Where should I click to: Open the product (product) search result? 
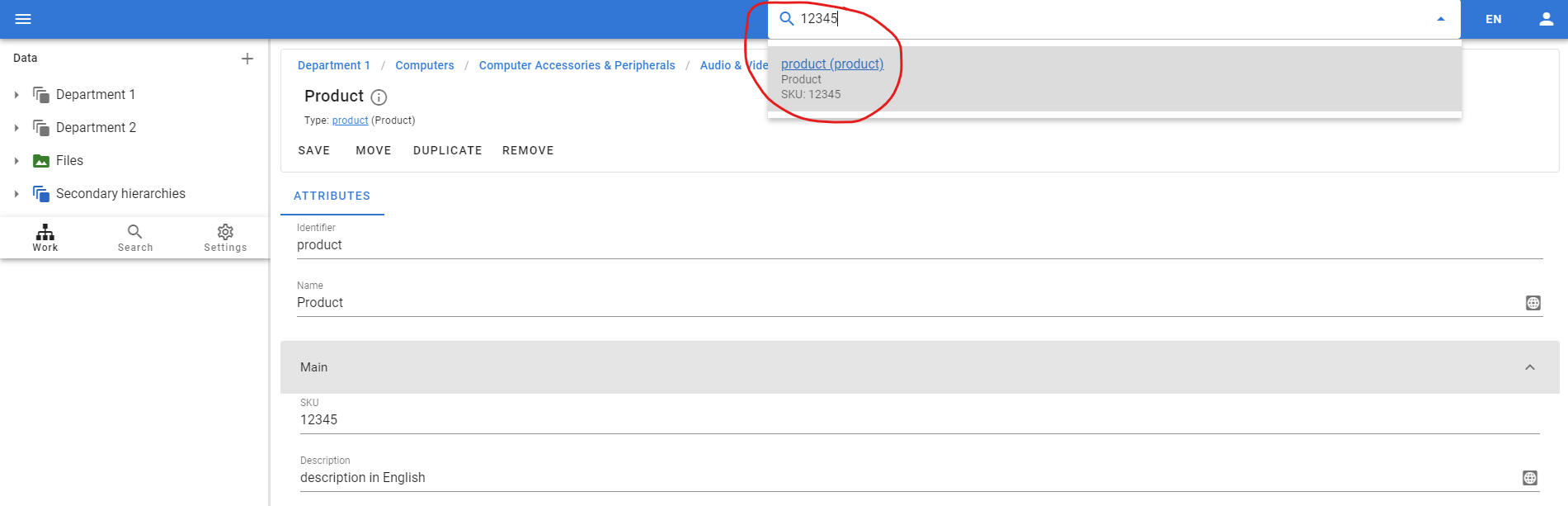832,64
